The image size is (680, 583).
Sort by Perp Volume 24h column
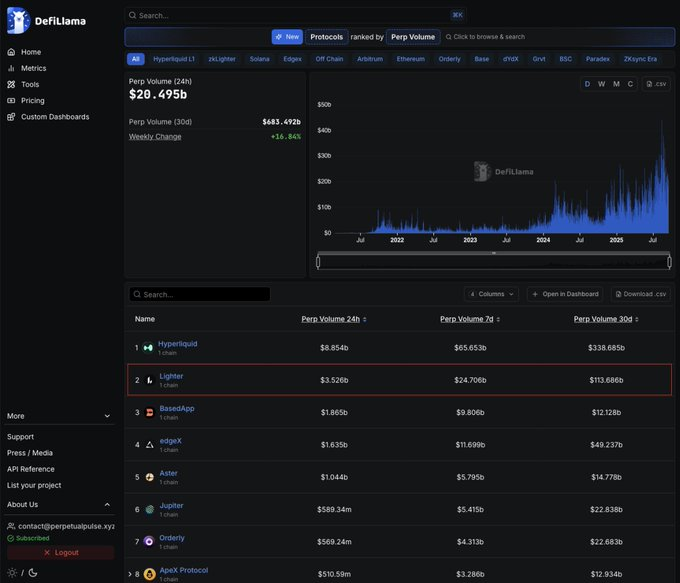(x=334, y=319)
